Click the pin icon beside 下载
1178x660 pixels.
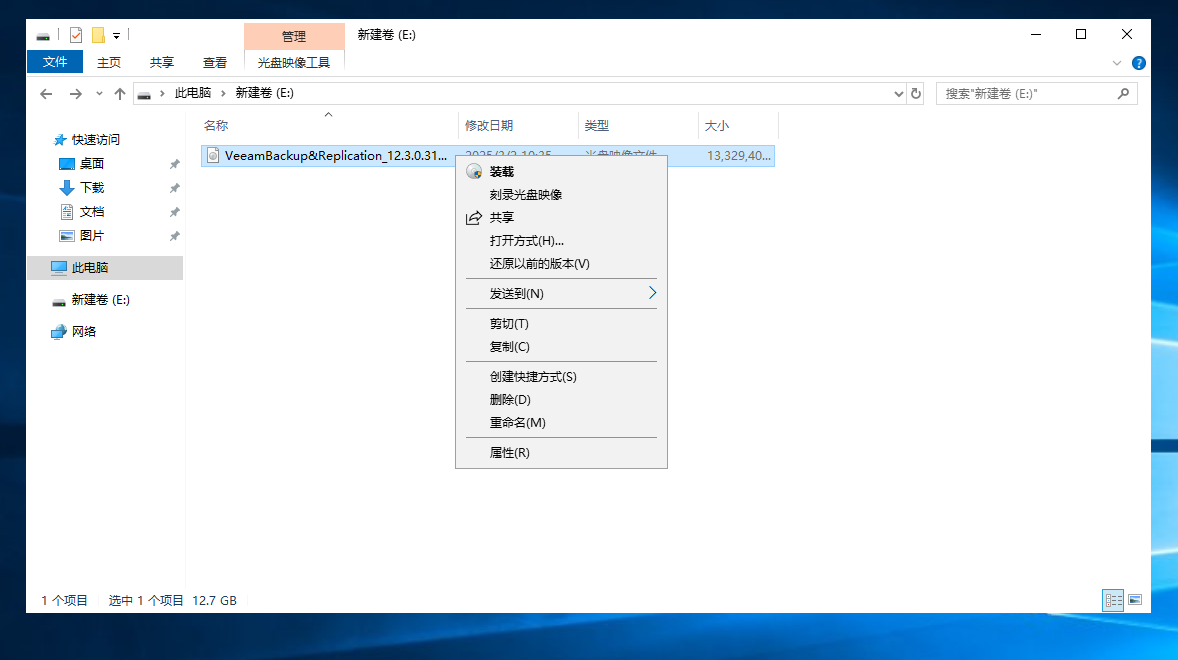point(174,188)
